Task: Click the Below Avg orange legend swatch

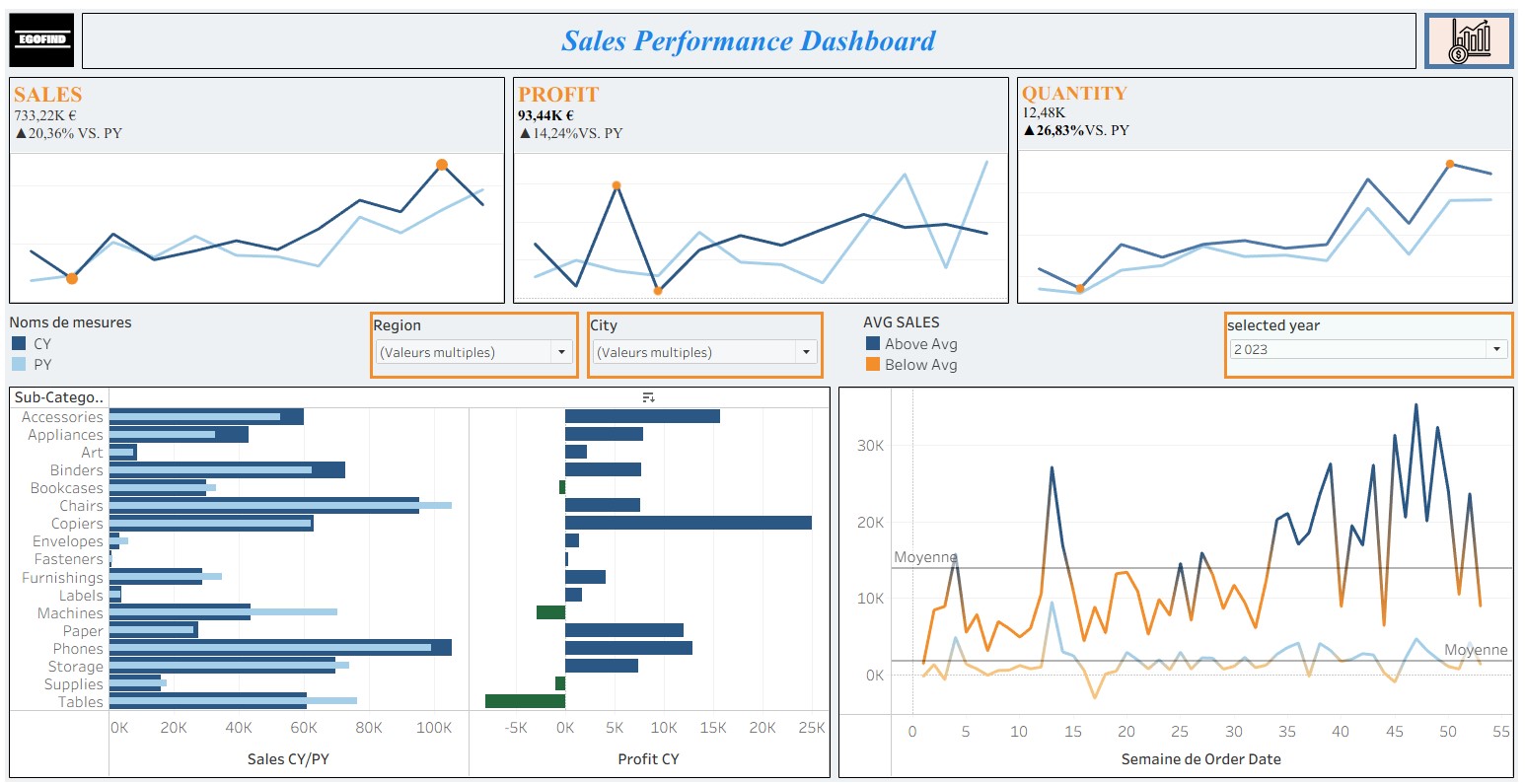Action: (x=873, y=364)
